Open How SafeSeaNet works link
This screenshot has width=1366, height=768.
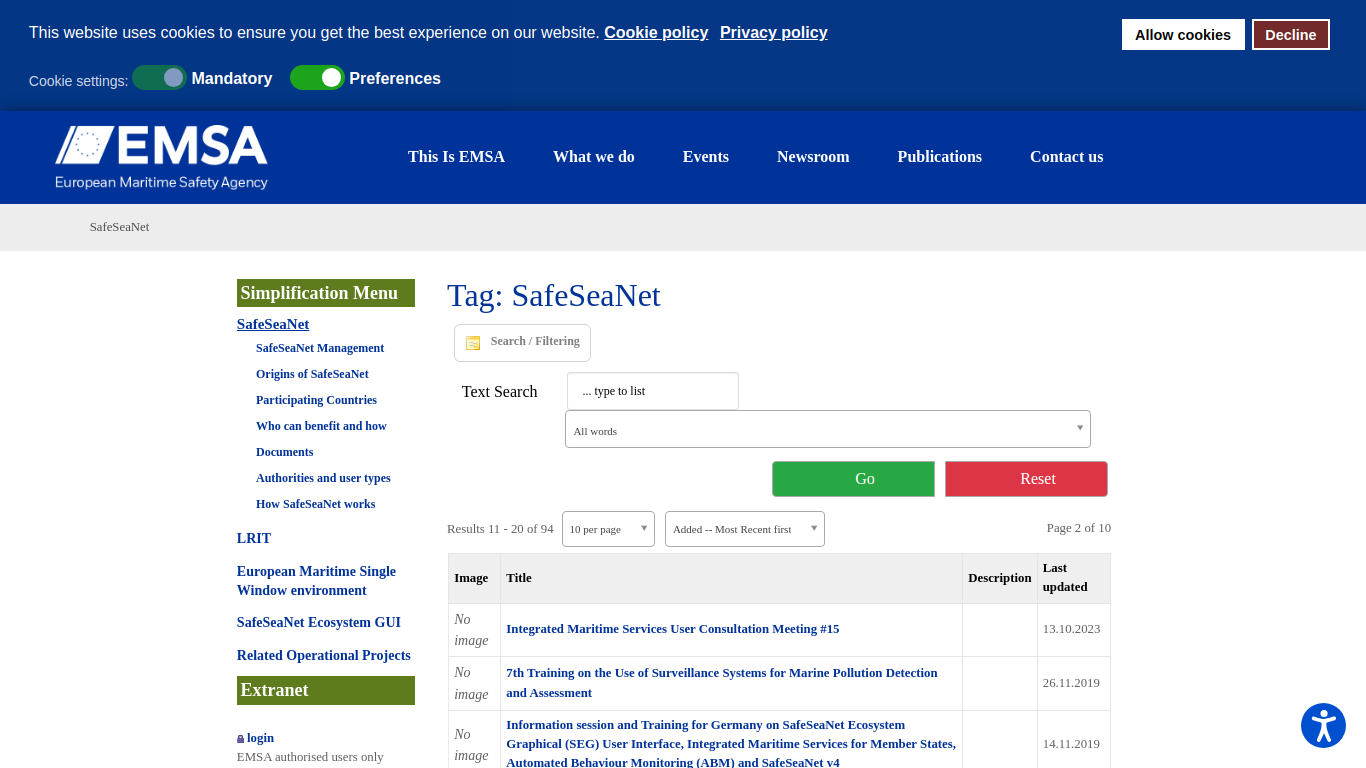(x=316, y=504)
